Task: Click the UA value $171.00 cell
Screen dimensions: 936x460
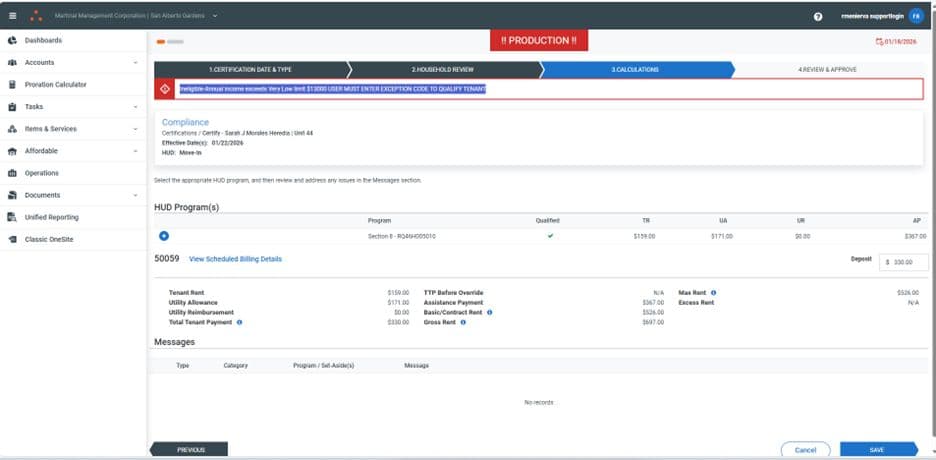Action: point(722,236)
